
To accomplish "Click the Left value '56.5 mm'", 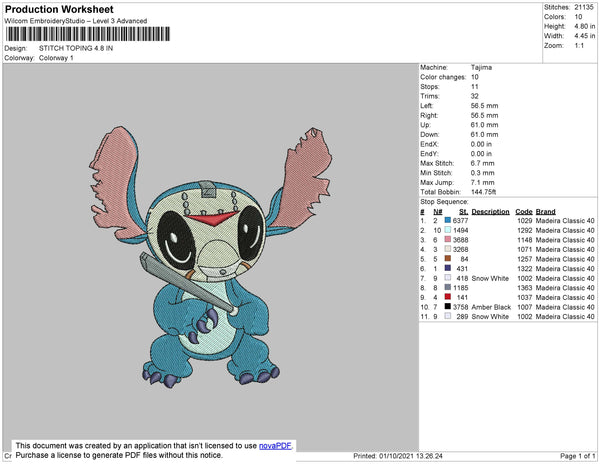I will [x=484, y=106].
